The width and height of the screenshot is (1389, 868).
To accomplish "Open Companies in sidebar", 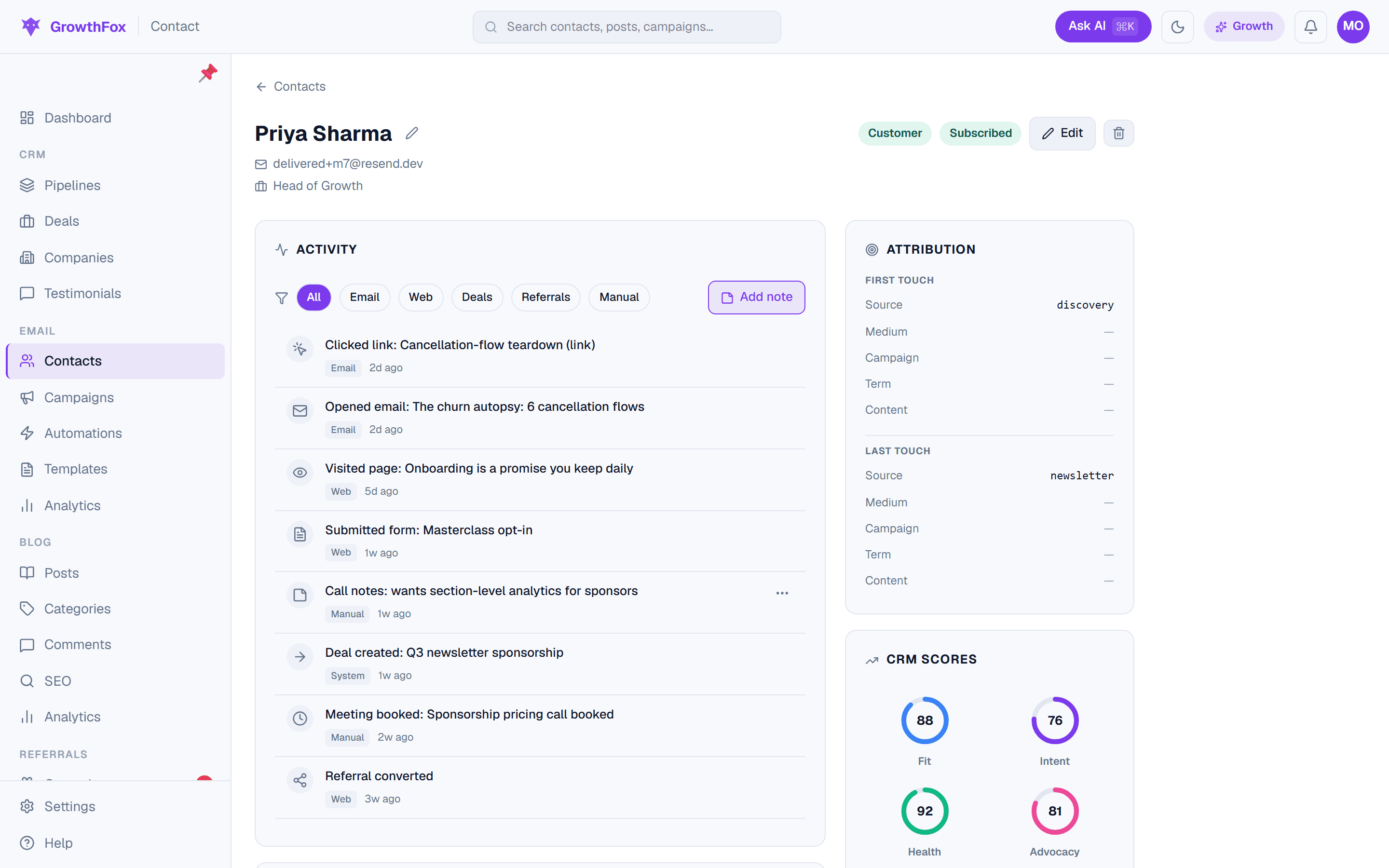I will (x=115, y=258).
